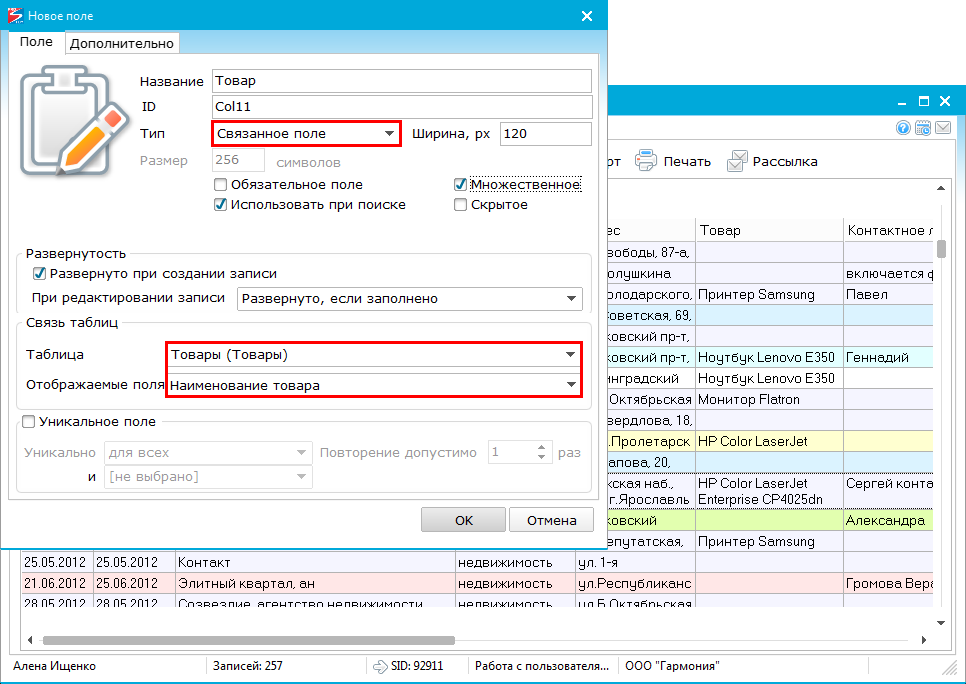Viewport: 966px width, 684px height.
Task: Uncheck the Множественное checkbox
Action: click(x=460, y=184)
